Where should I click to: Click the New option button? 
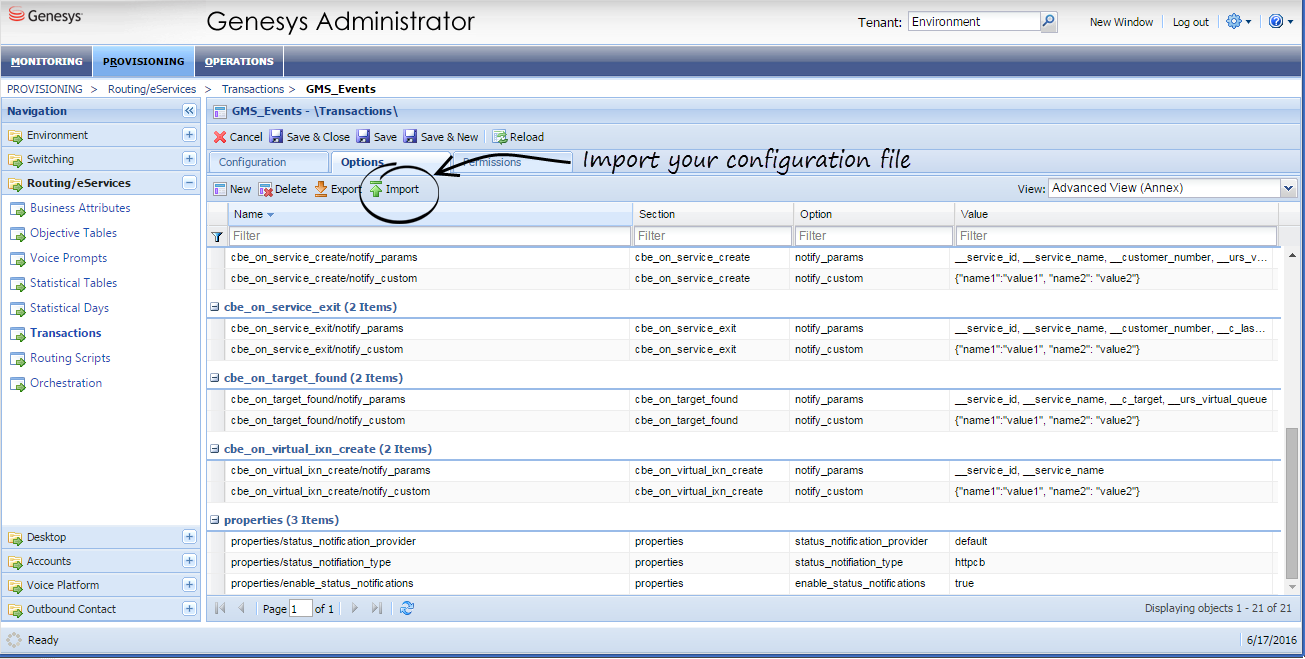click(233, 189)
